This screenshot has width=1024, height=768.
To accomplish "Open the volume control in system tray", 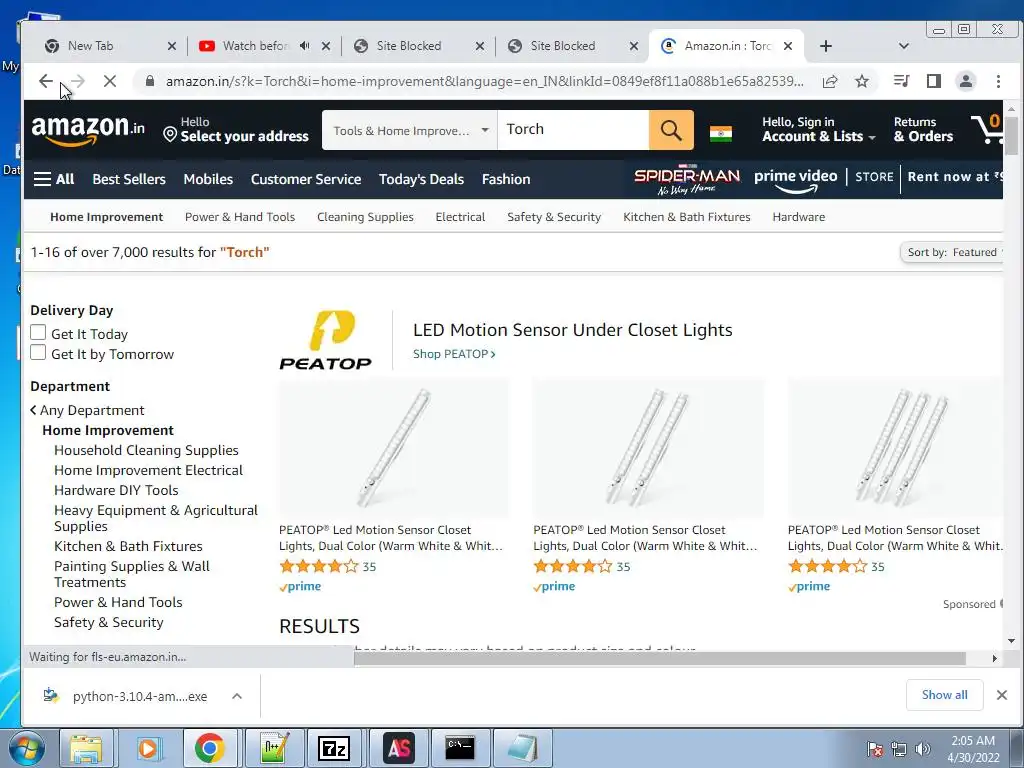I will coord(922,749).
